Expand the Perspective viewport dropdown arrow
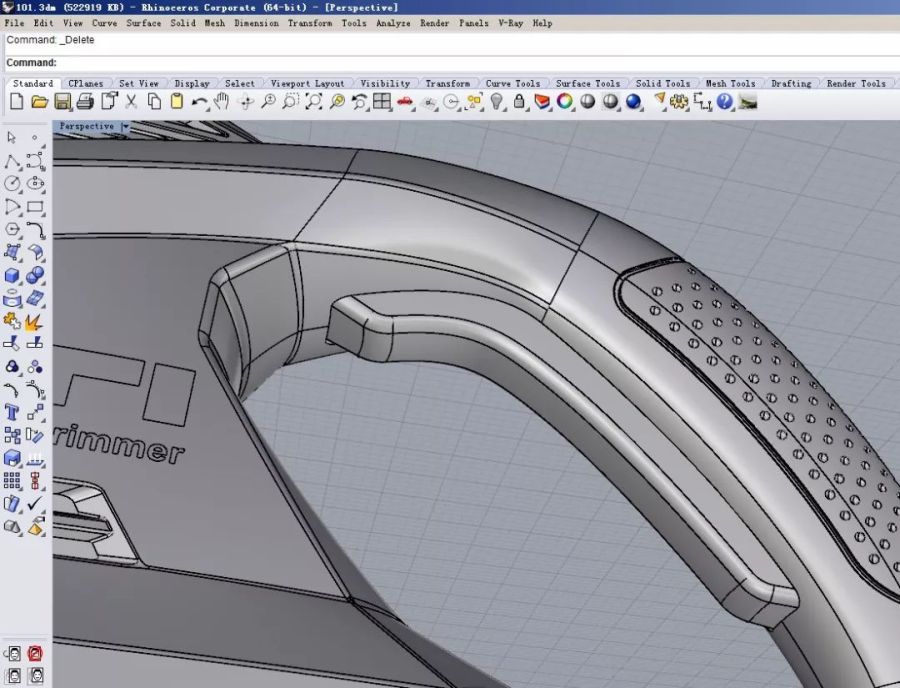This screenshot has width=900, height=688. pos(125,127)
